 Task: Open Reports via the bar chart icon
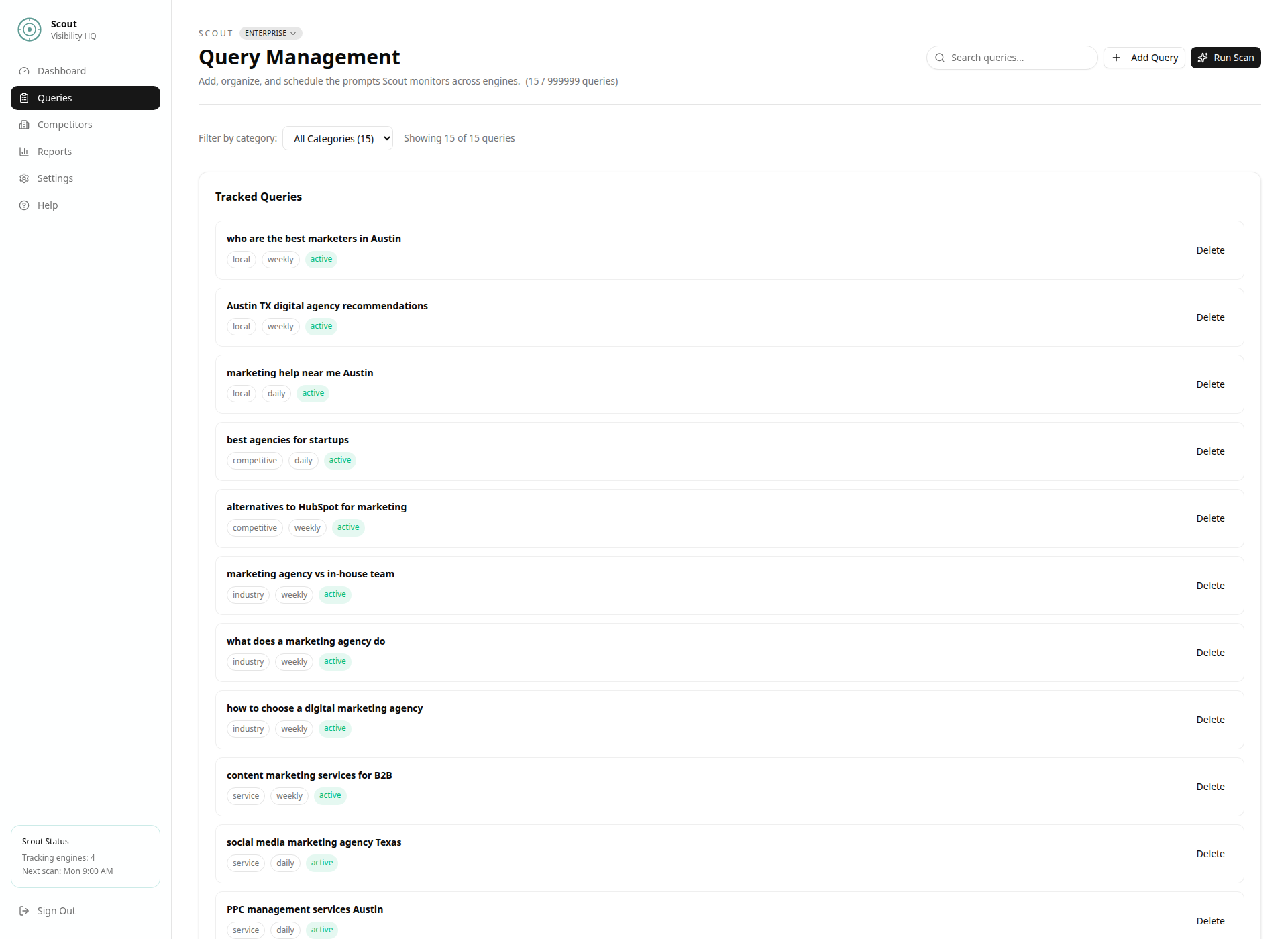coord(25,151)
